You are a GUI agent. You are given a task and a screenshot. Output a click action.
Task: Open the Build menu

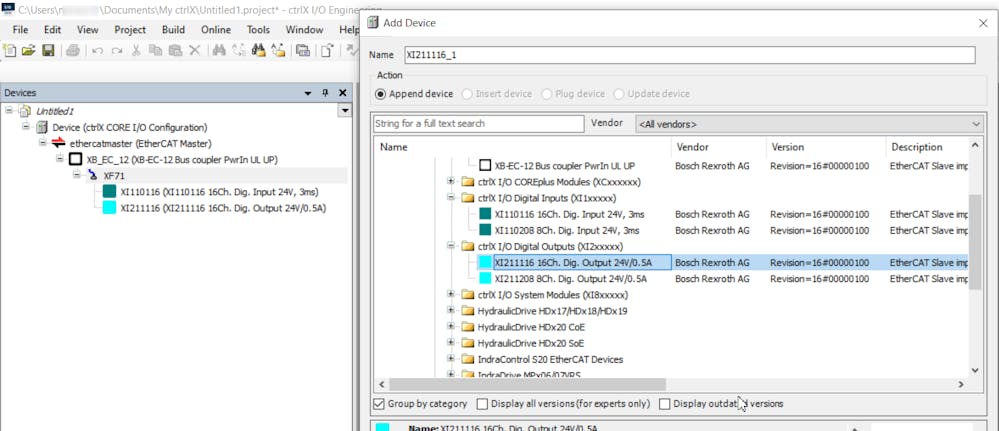pyautogui.click(x=173, y=30)
